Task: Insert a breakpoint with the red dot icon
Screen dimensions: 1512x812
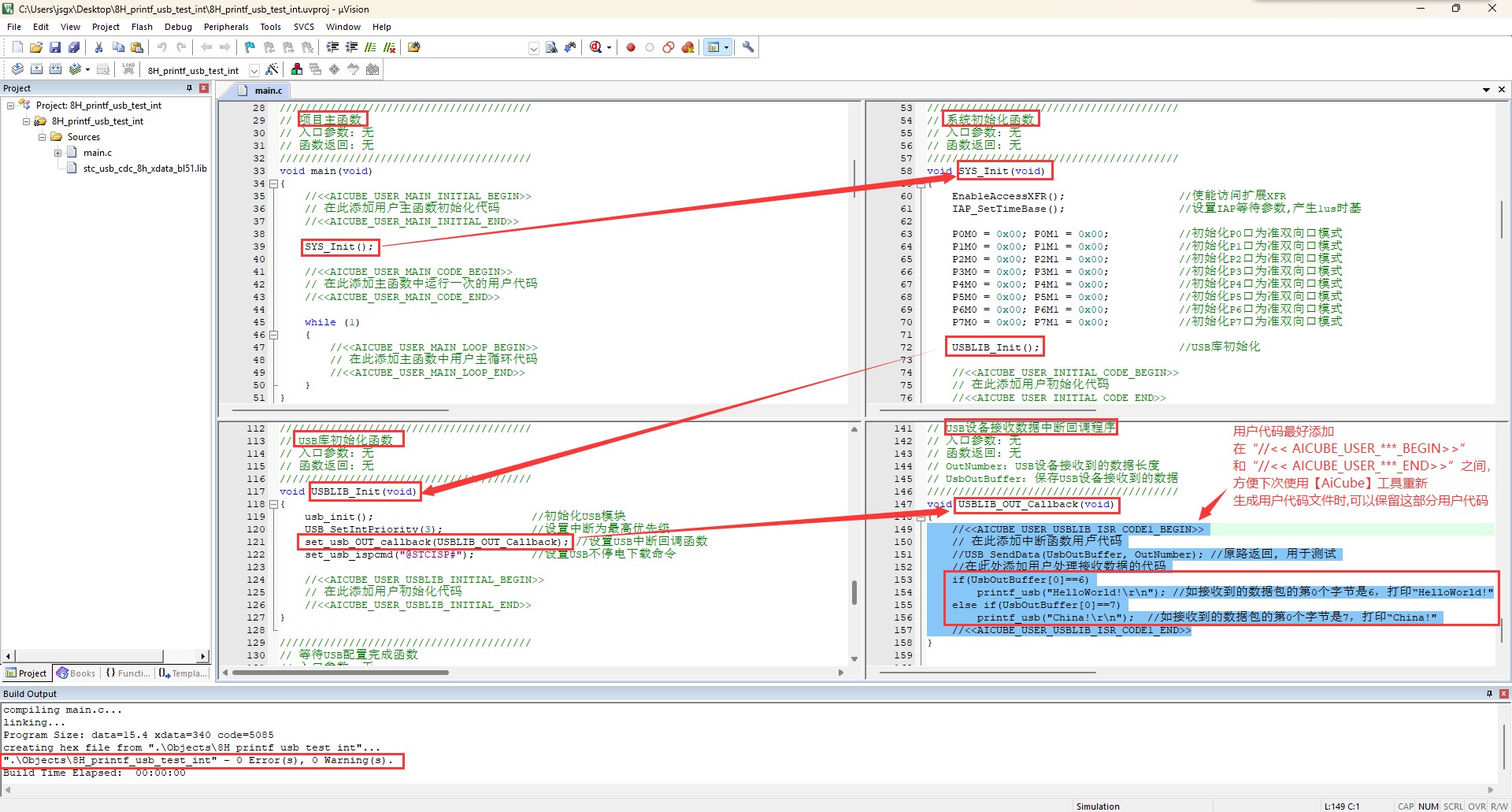Action: tap(631, 47)
